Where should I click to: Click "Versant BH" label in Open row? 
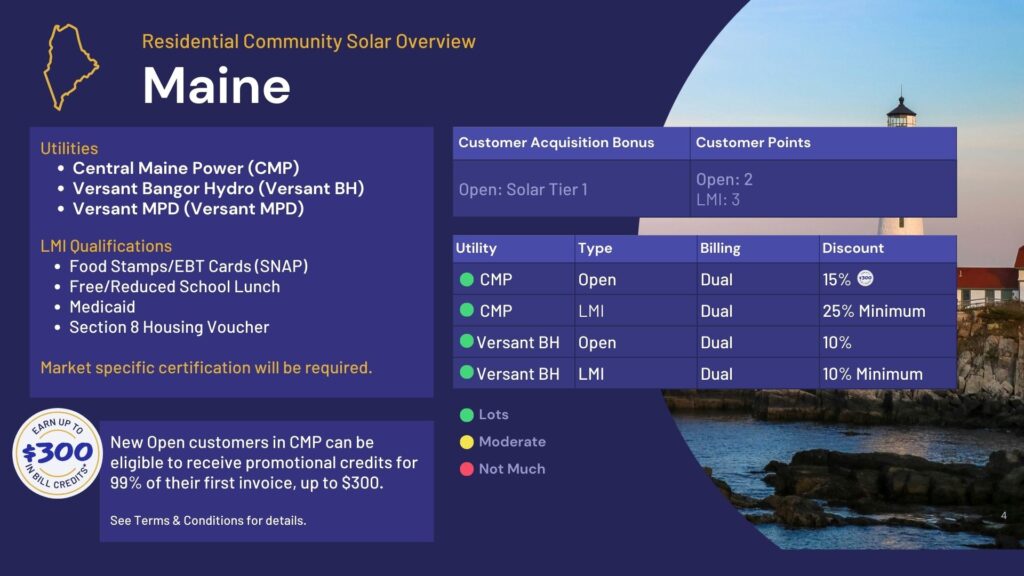[x=518, y=342]
